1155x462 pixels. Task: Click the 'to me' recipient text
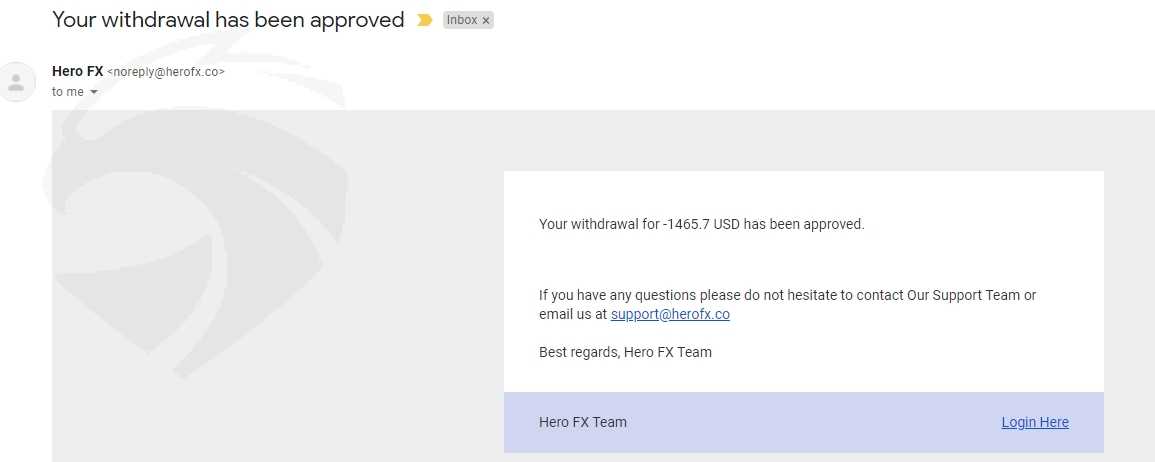[x=68, y=92]
